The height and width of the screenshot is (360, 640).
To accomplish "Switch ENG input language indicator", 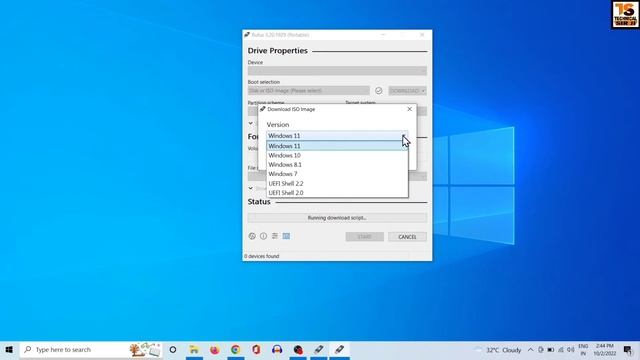I will pos(583,350).
